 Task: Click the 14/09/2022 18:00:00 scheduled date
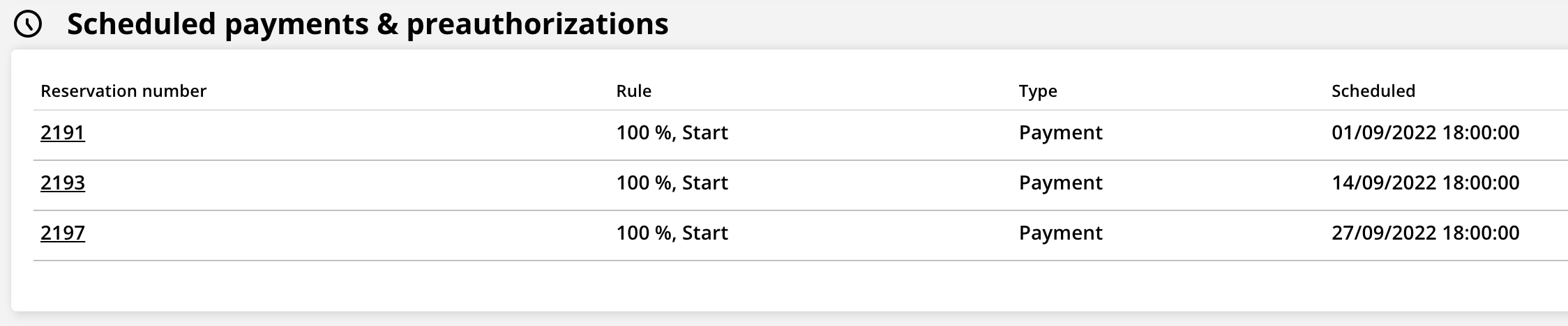(1425, 183)
